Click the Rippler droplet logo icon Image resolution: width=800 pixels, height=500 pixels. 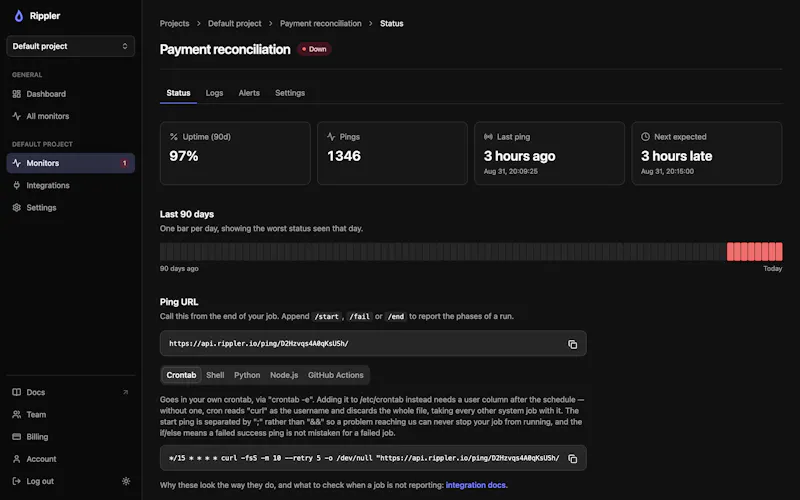(x=19, y=16)
